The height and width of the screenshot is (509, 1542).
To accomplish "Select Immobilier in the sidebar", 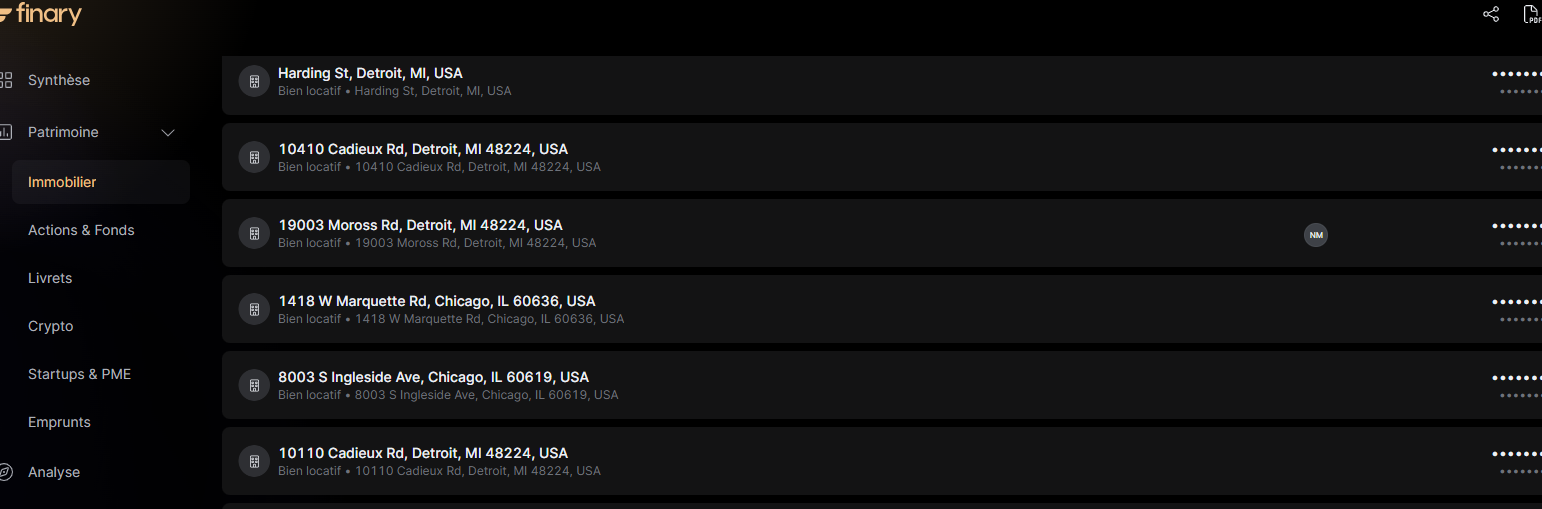I will pyautogui.click(x=101, y=182).
